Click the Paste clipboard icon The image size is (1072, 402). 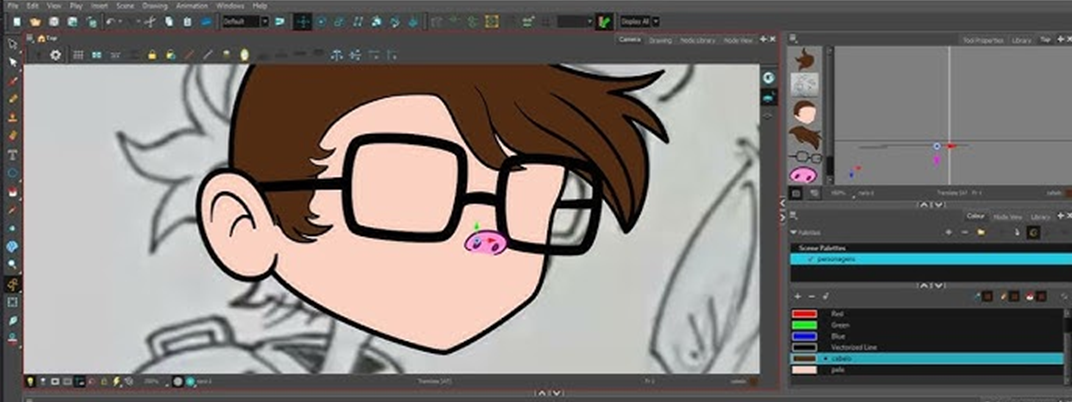point(187,22)
